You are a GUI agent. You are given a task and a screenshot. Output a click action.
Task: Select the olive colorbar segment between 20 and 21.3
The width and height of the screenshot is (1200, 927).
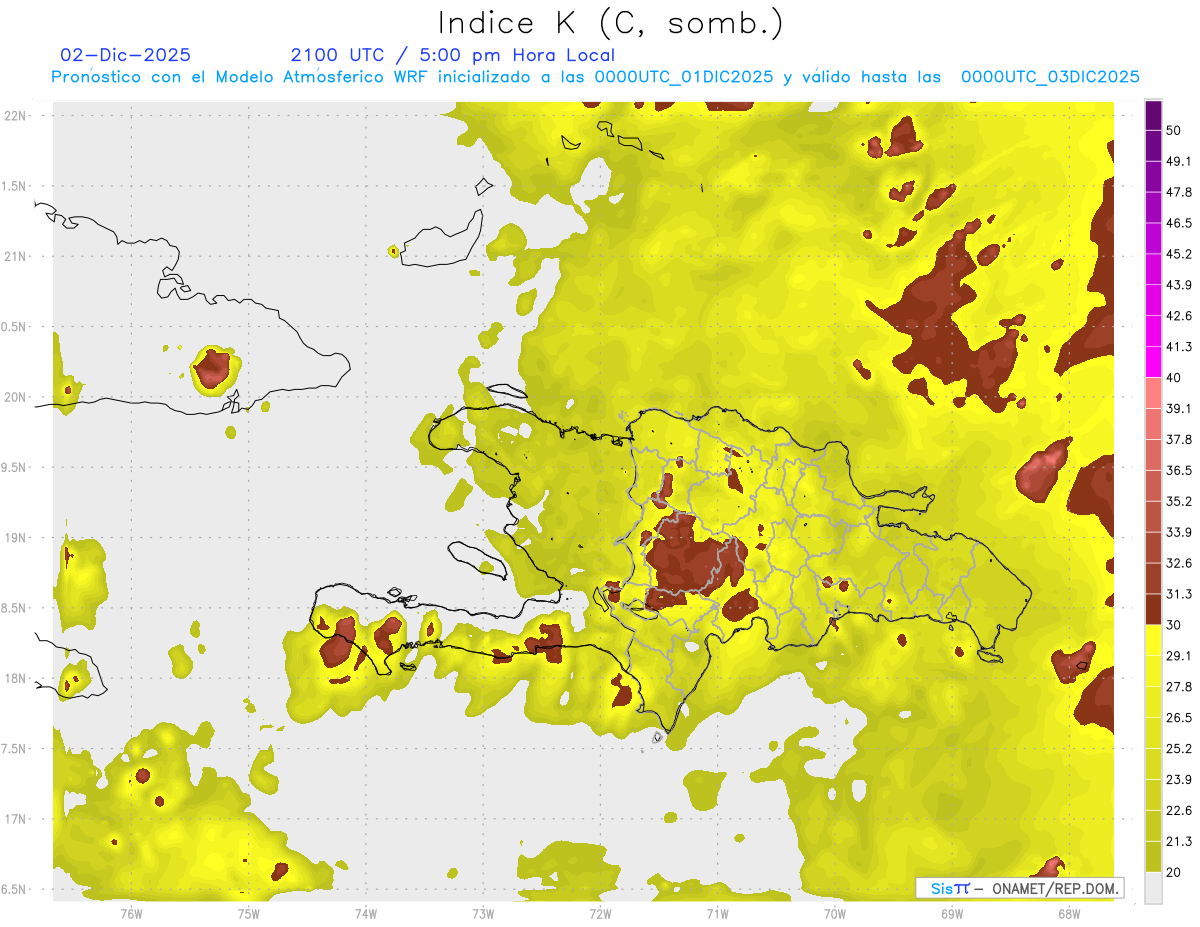coord(1153,857)
